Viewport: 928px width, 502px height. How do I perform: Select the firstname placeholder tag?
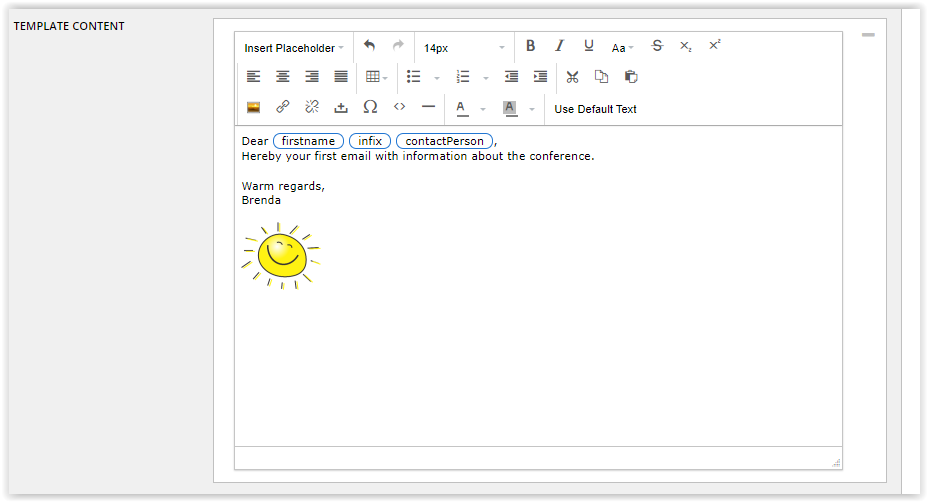coord(308,141)
